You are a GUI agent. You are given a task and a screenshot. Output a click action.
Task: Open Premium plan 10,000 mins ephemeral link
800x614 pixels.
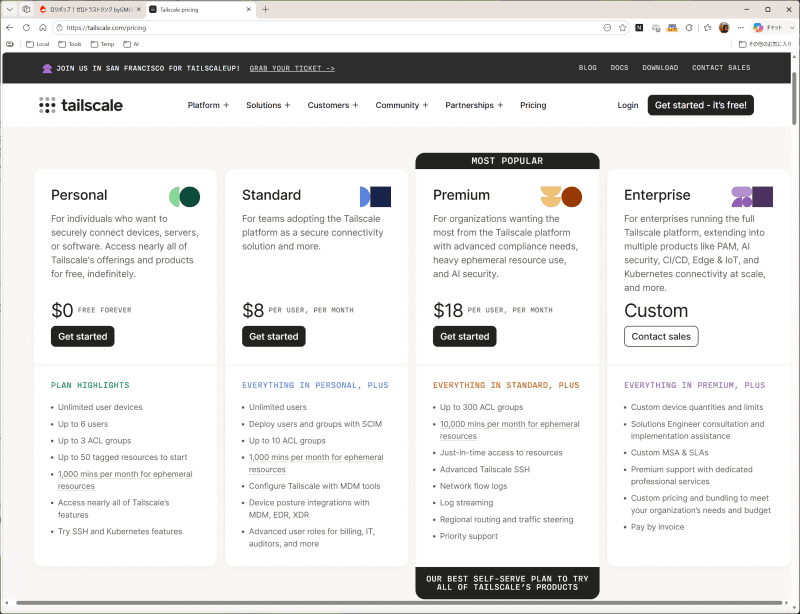510,430
